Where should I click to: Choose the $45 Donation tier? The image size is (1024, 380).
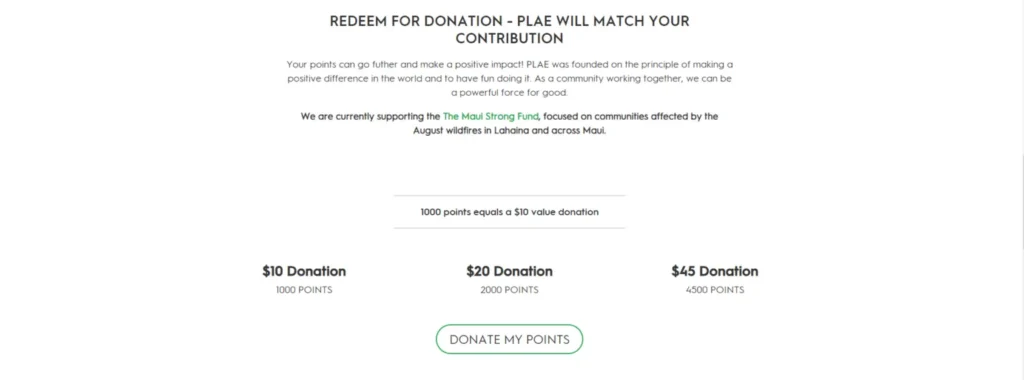click(715, 271)
